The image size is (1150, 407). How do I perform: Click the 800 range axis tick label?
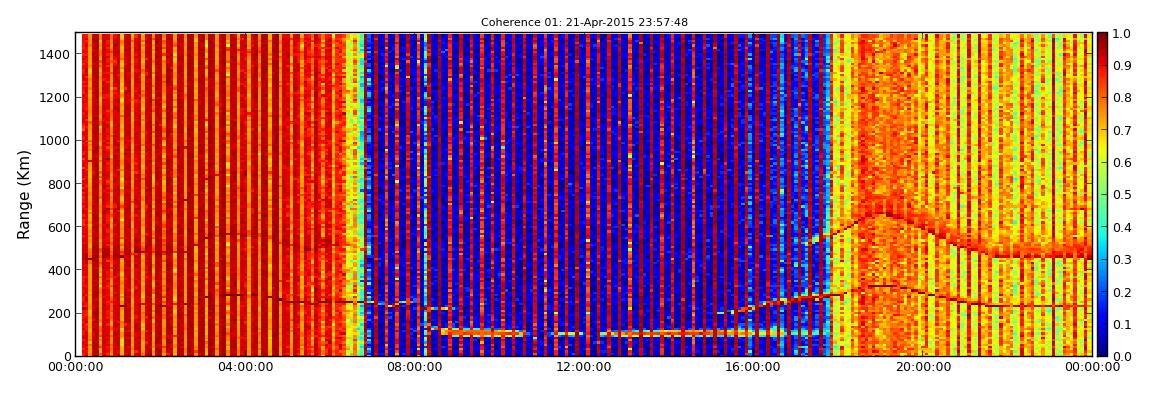(x=60, y=184)
